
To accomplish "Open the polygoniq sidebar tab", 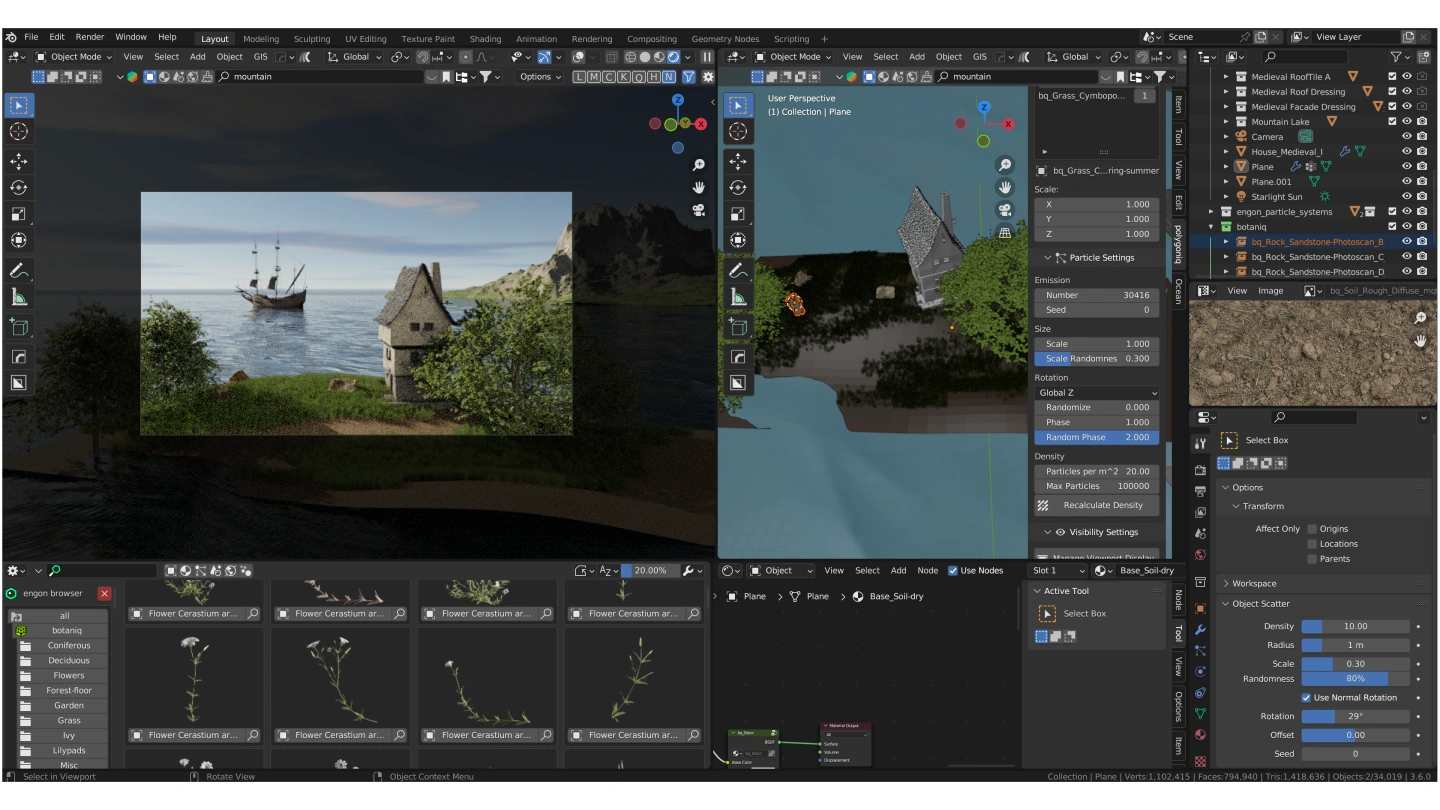I will 1178,245.
